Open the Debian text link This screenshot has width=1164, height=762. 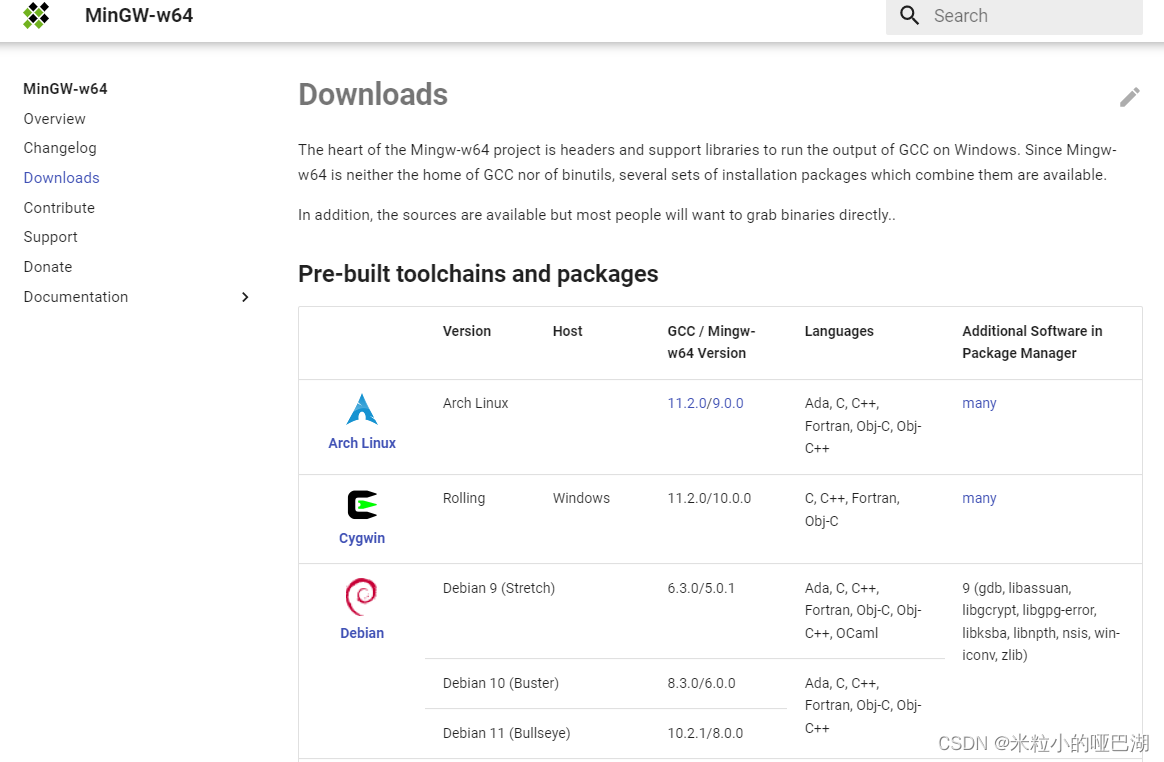click(x=362, y=633)
